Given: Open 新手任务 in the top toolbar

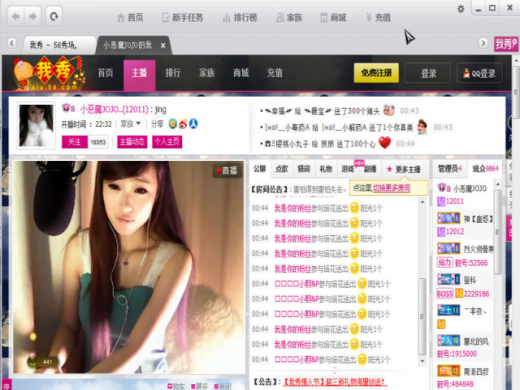Looking at the screenshot, I should pyautogui.click(x=183, y=17).
